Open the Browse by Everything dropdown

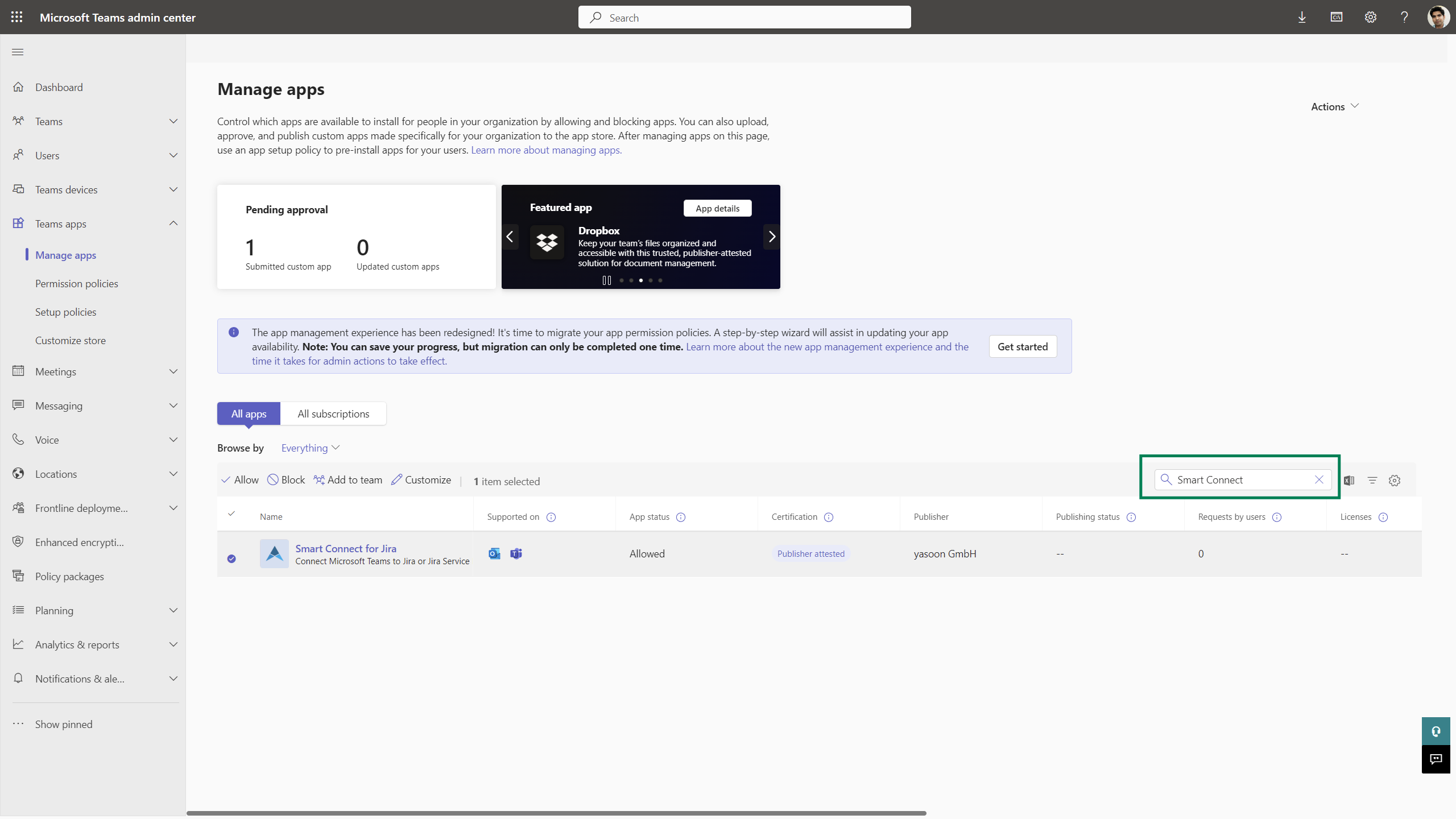point(309,448)
